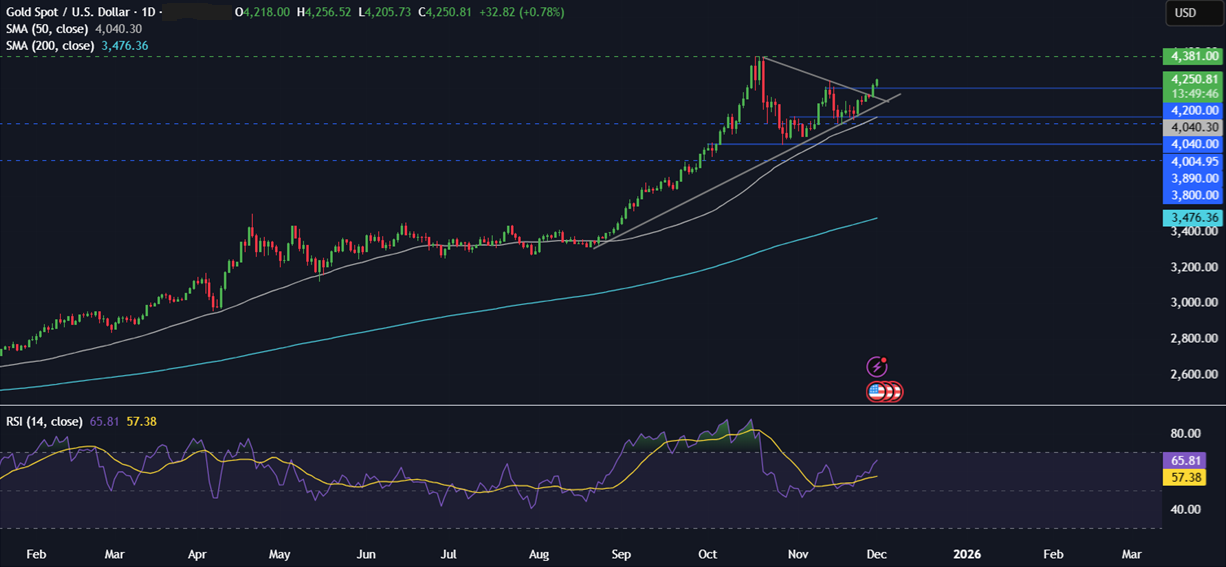Click the gray 4,040.30 SMA price label
The width and height of the screenshot is (1226, 567).
click(x=1191, y=128)
